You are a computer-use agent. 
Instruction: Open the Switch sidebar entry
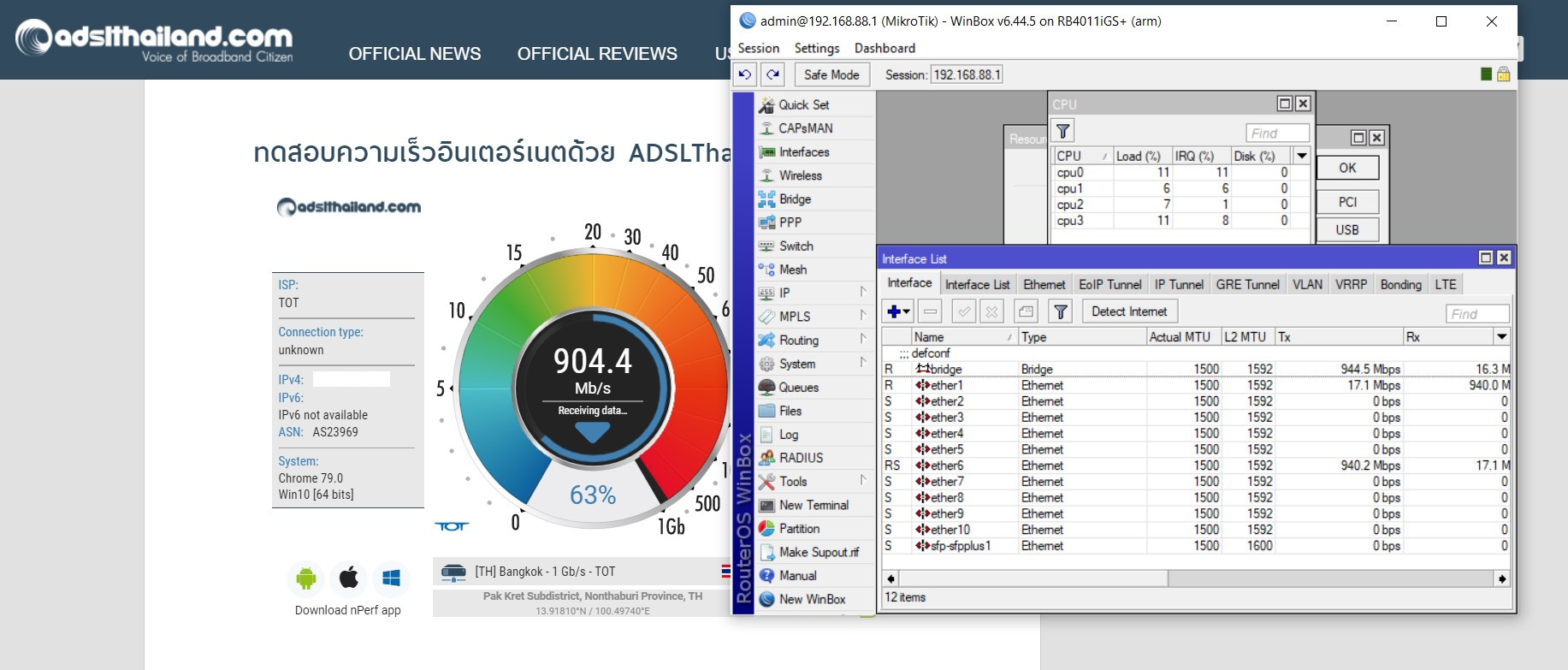[x=796, y=246]
